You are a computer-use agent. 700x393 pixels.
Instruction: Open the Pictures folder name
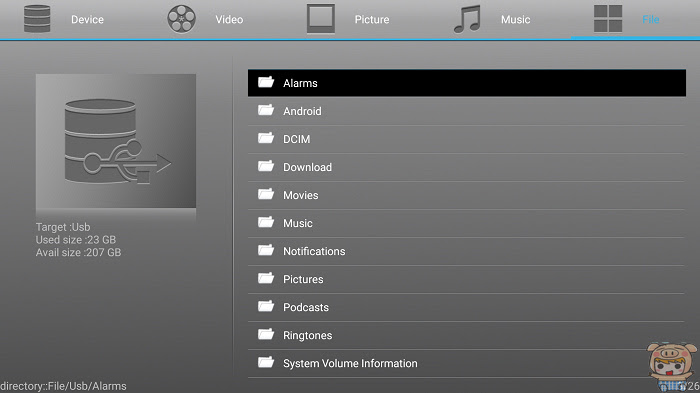coord(303,279)
